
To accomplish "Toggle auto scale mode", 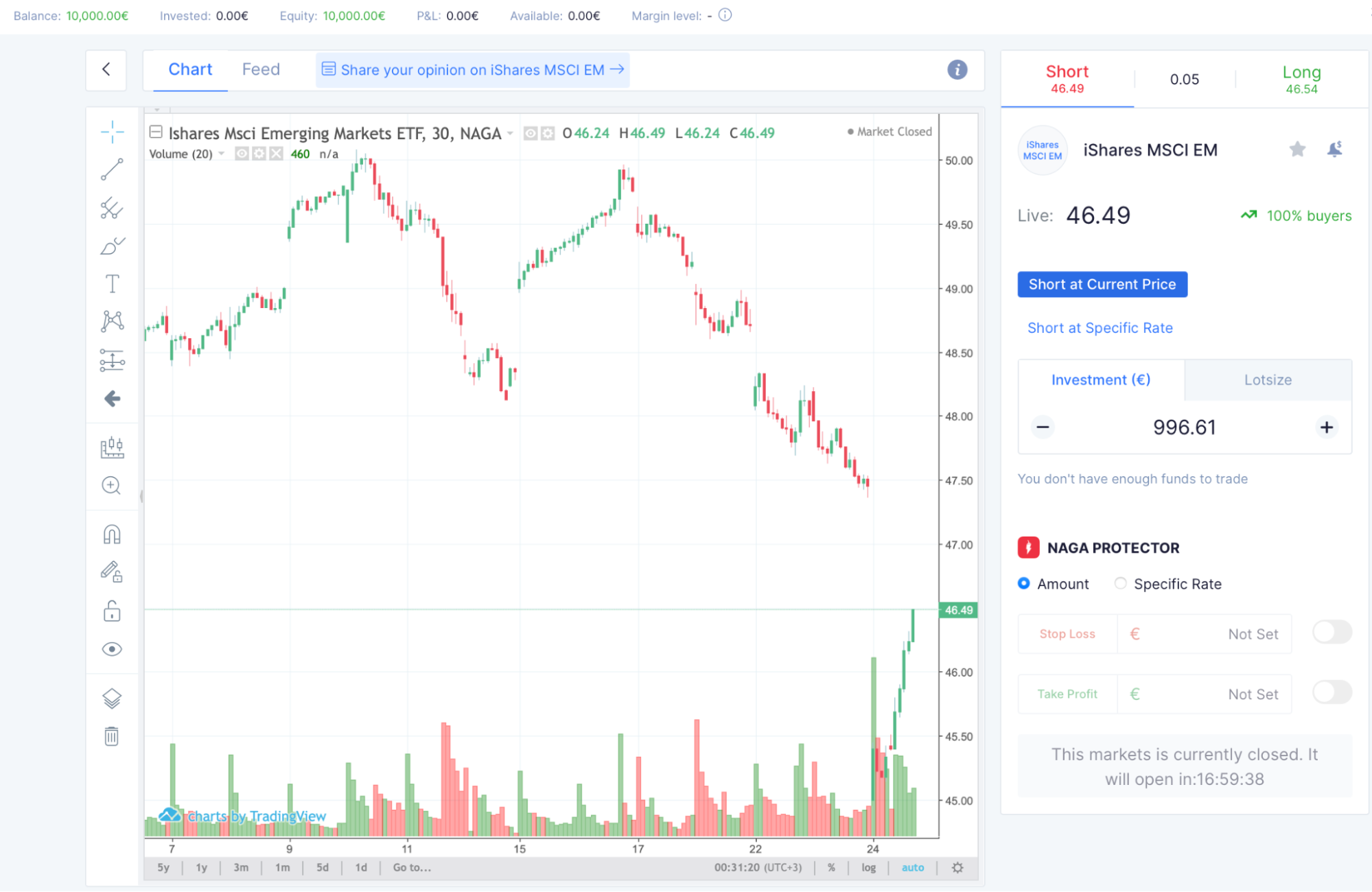I will click(912, 867).
